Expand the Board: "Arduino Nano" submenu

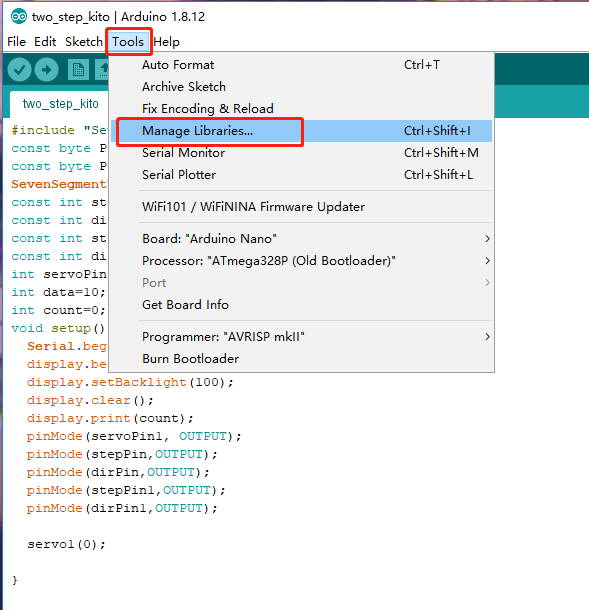click(x=302, y=238)
